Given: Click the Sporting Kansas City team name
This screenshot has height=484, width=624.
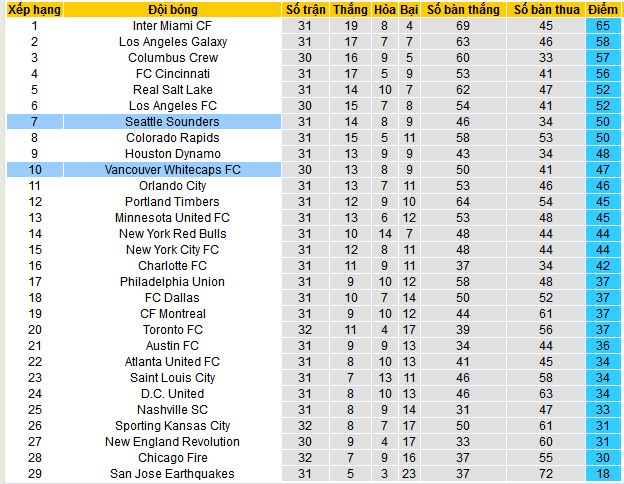Looking at the screenshot, I should pyautogui.click(x=172, y=425).
